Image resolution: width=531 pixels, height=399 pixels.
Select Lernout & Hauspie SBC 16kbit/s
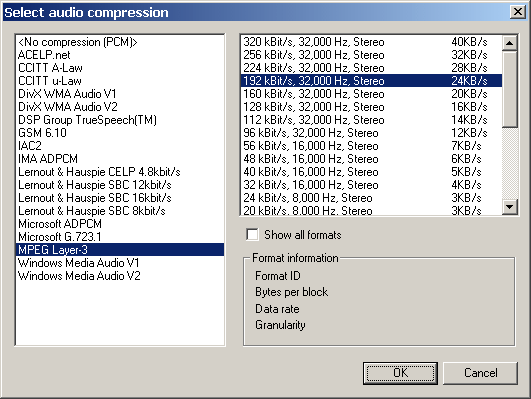[120, 198]
